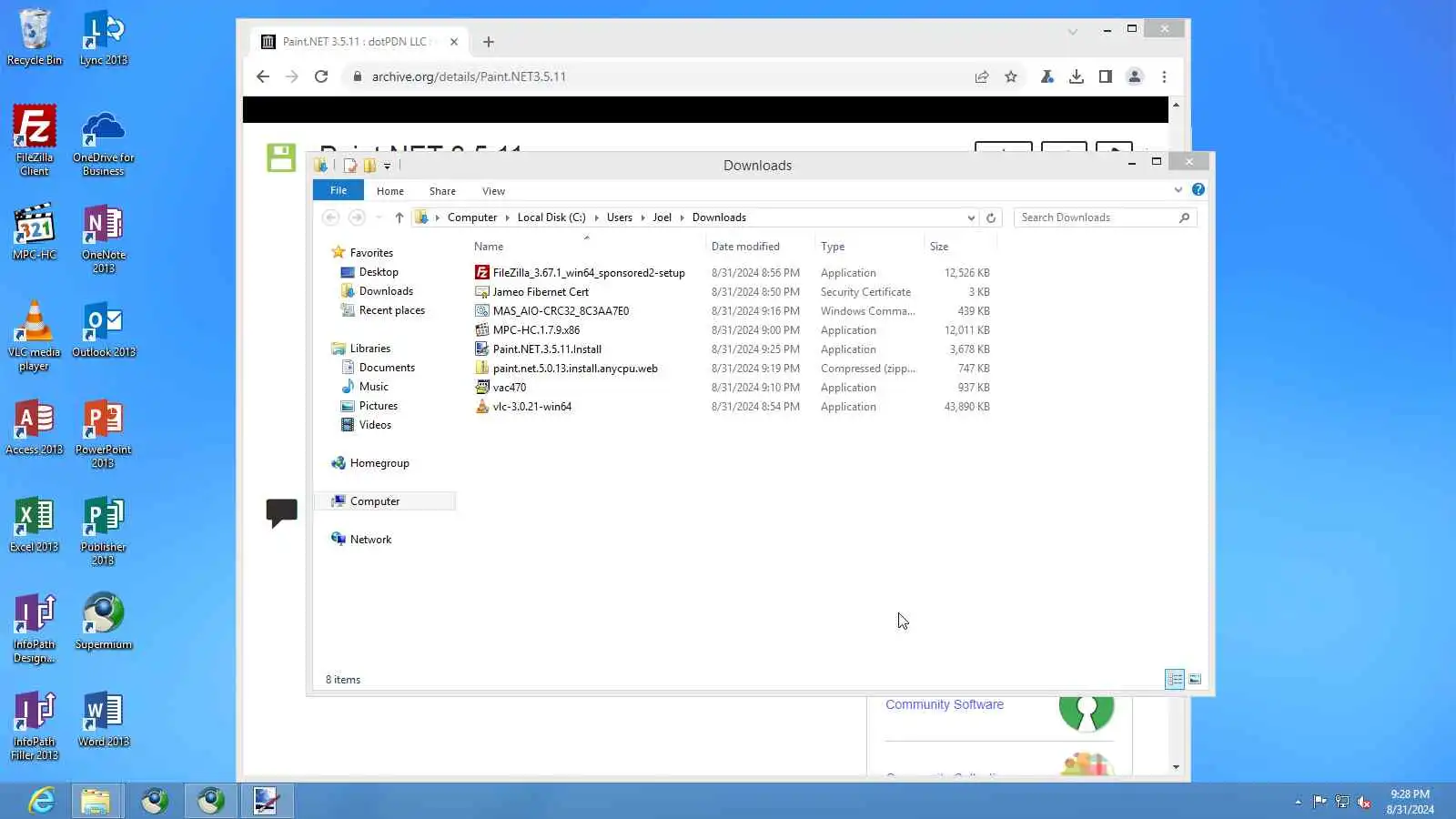This screenshot has height=819, width=1456.
Task: Open the File tab in Explorer
Action: pos(339,190)
